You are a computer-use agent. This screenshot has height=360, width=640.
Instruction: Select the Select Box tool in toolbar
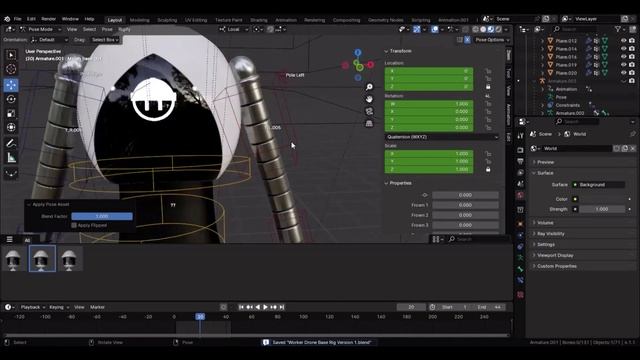11,55
